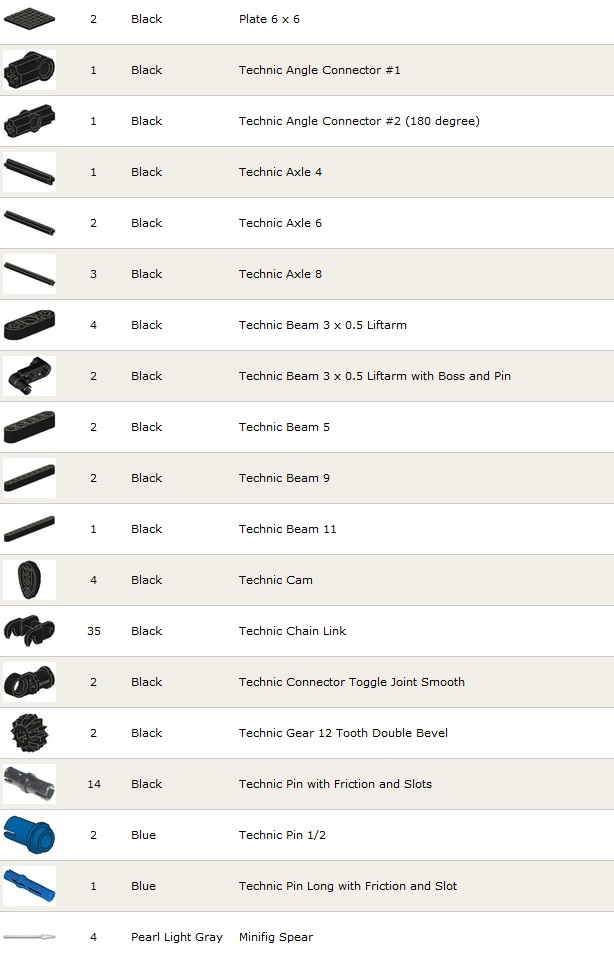Click the Technic Axle 8 part name
This screenshot has width=614, height=955.
click(280, 274)
